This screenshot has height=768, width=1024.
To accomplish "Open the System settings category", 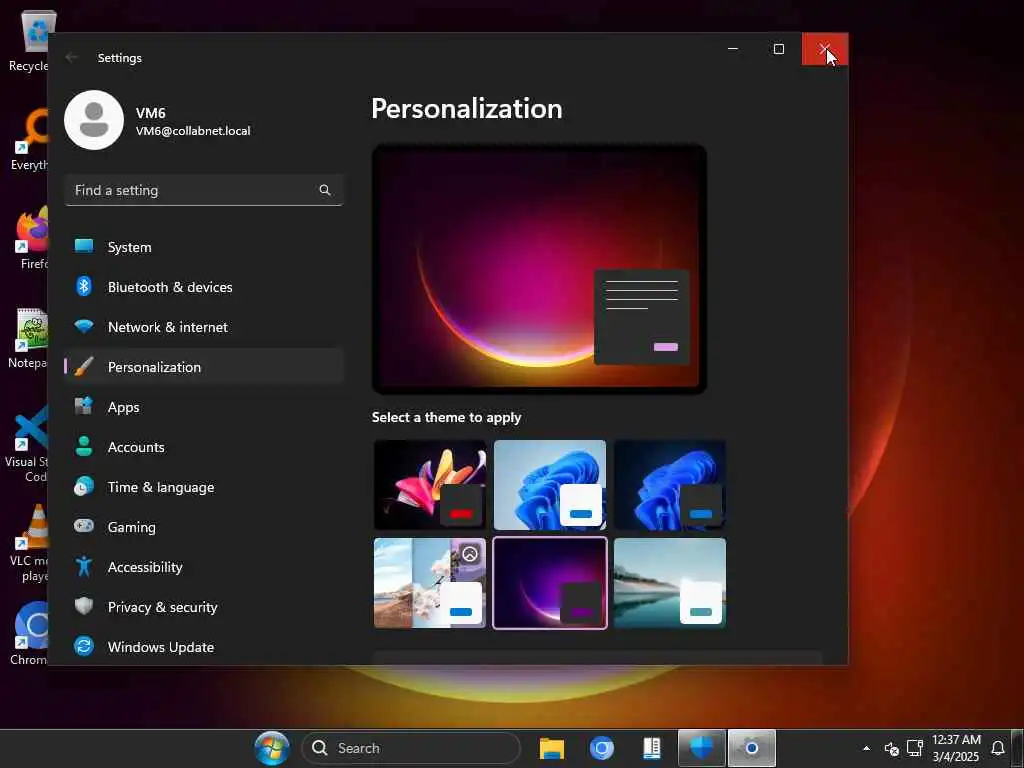I will [204, 247].
